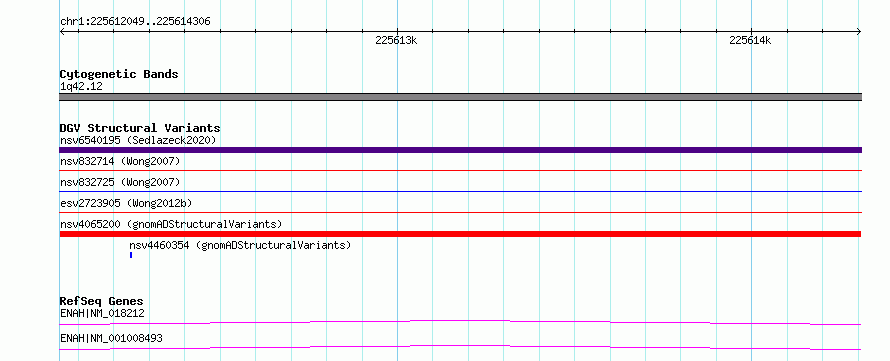
Task: Click the 225613k ruler tick label
Action: (396, 40)
